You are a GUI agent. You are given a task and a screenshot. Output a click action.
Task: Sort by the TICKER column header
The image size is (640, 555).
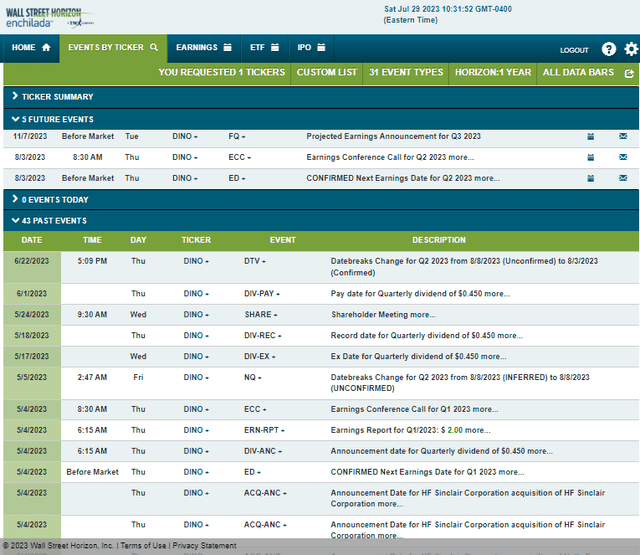(196, 240)
